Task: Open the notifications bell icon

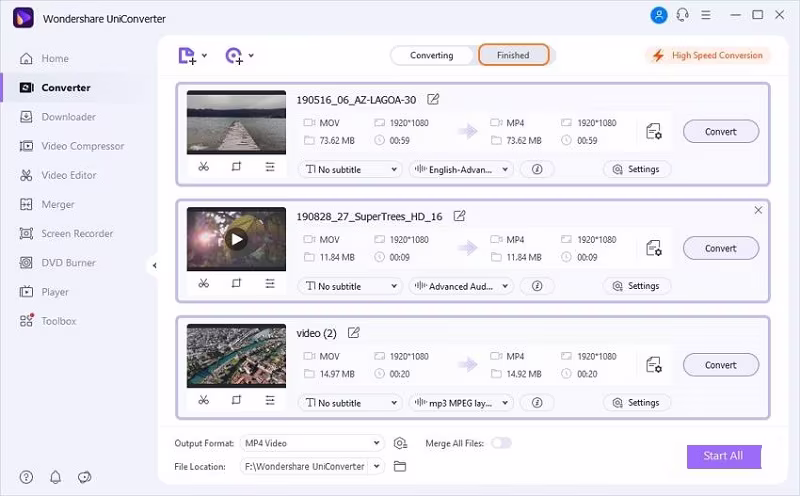Action: pos(56,477)
